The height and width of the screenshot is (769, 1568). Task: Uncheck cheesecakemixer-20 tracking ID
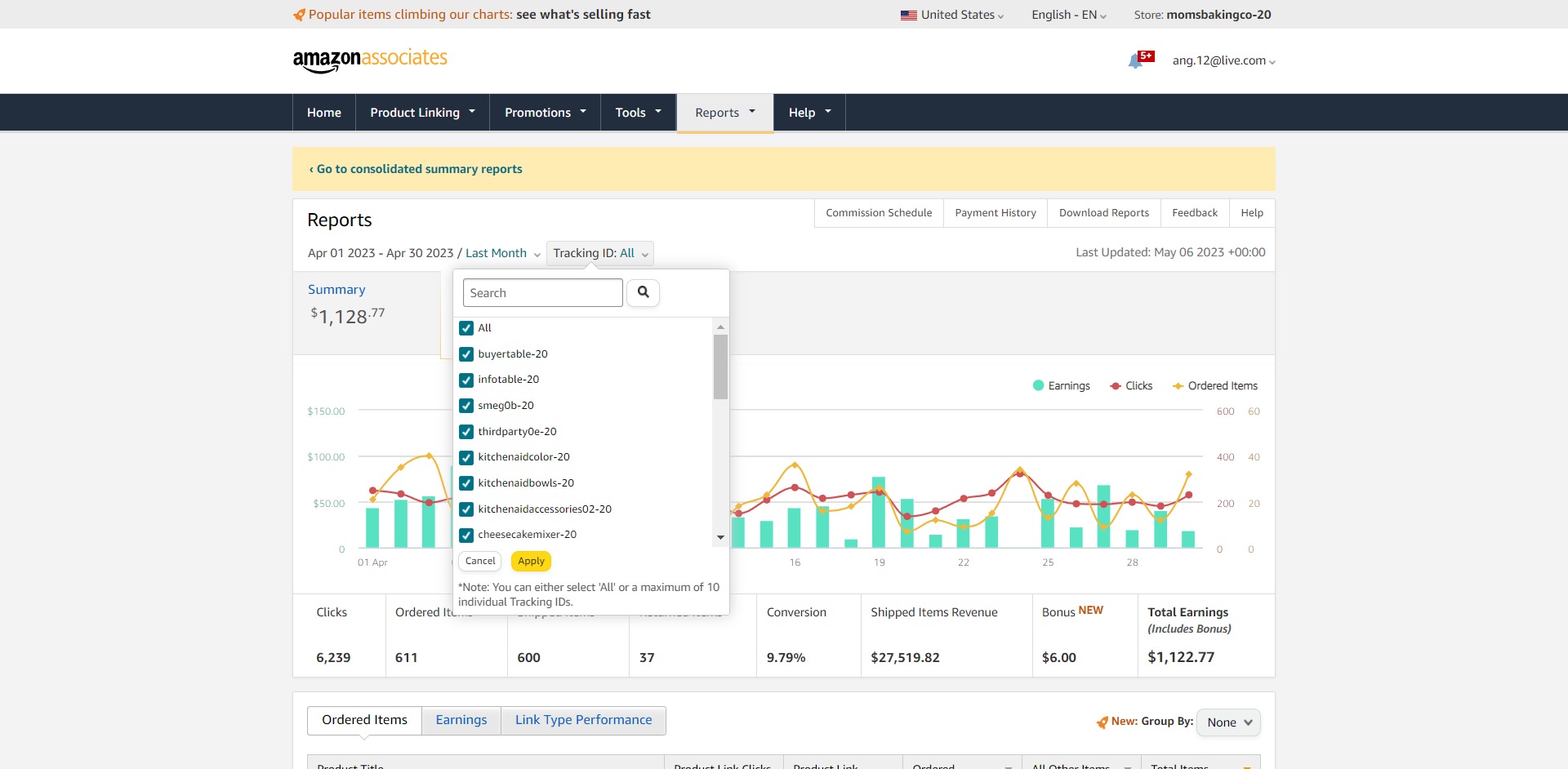(x=466, y=535)
